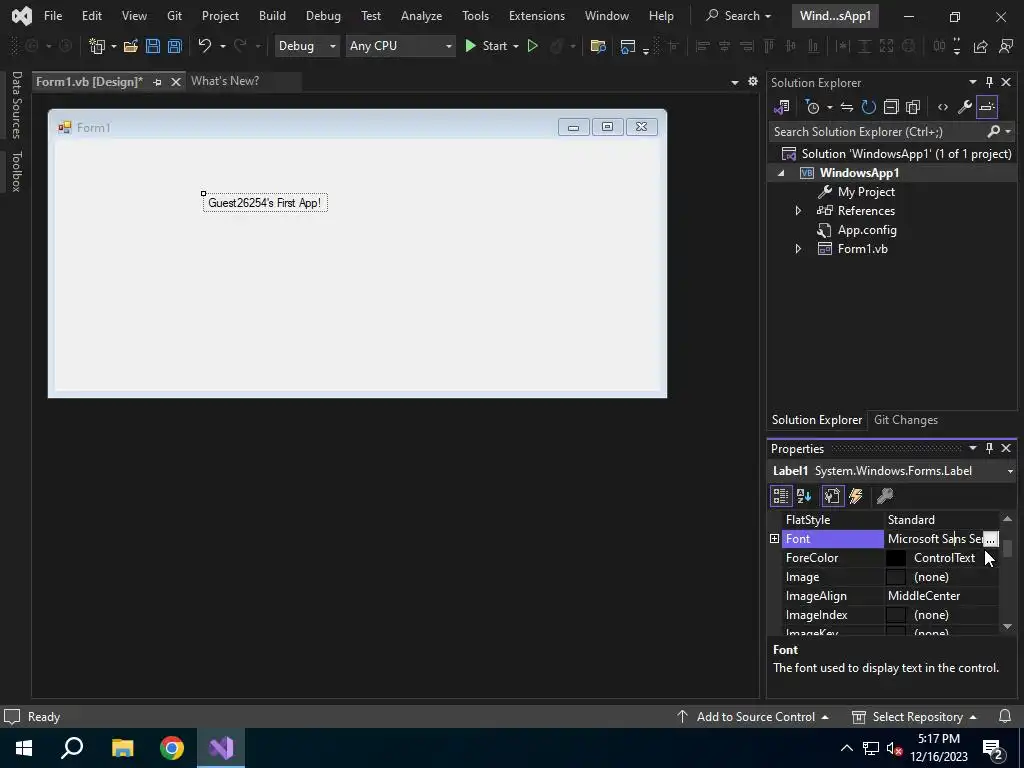The image size is (1024, 768).
Task: Pin the Properties panel
Action: [x=989, y=448]
